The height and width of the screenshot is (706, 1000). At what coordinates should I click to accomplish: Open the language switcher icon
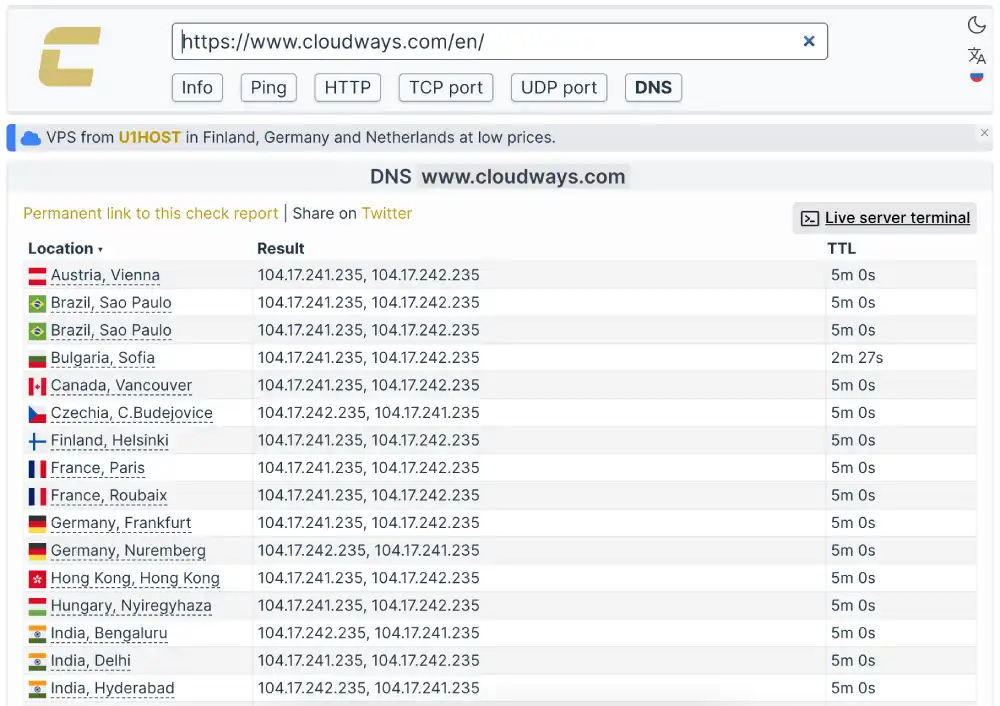pos(976,55)
